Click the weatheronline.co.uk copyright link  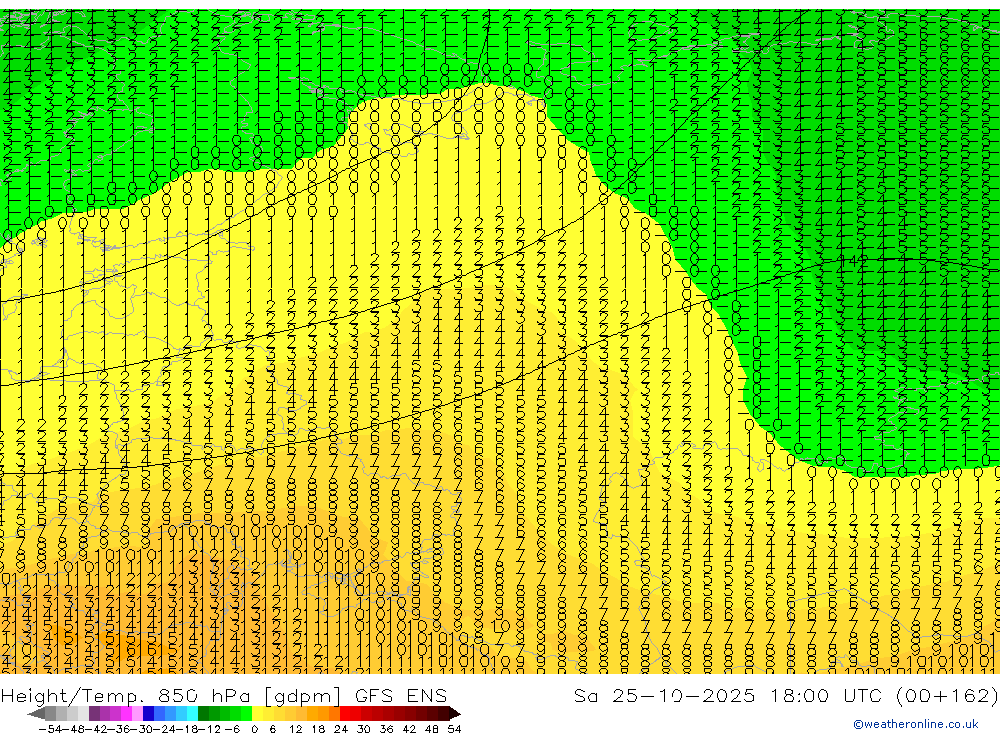pos(916,724)
